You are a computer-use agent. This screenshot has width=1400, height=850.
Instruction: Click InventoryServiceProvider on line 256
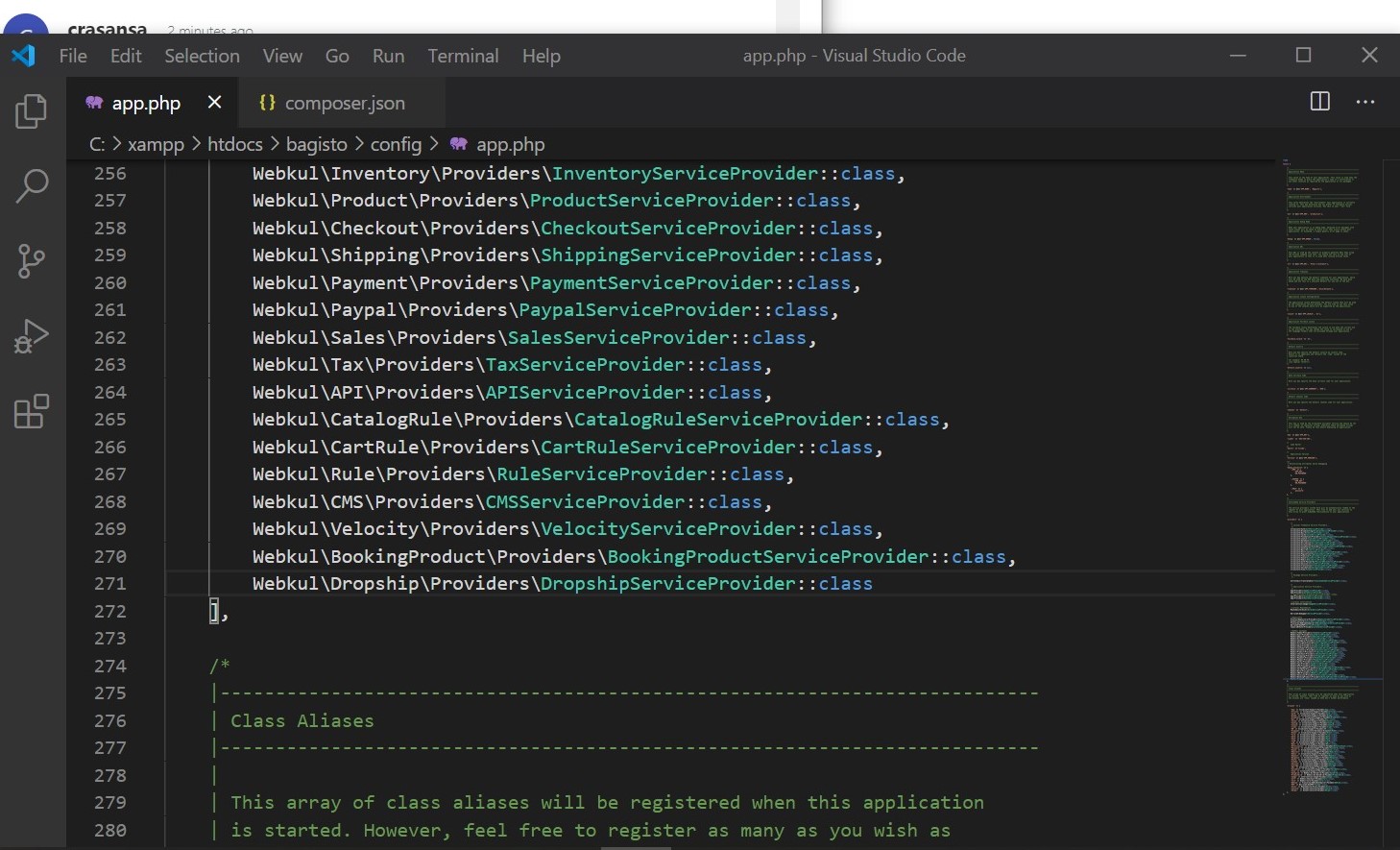click(685, 173)
